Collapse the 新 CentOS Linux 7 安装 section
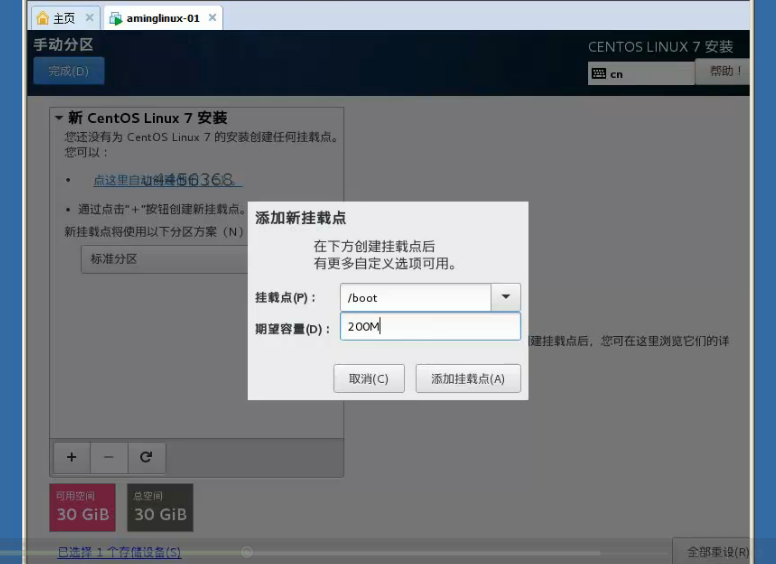Screen dimensions: 776x564 [x=59, y=118]
